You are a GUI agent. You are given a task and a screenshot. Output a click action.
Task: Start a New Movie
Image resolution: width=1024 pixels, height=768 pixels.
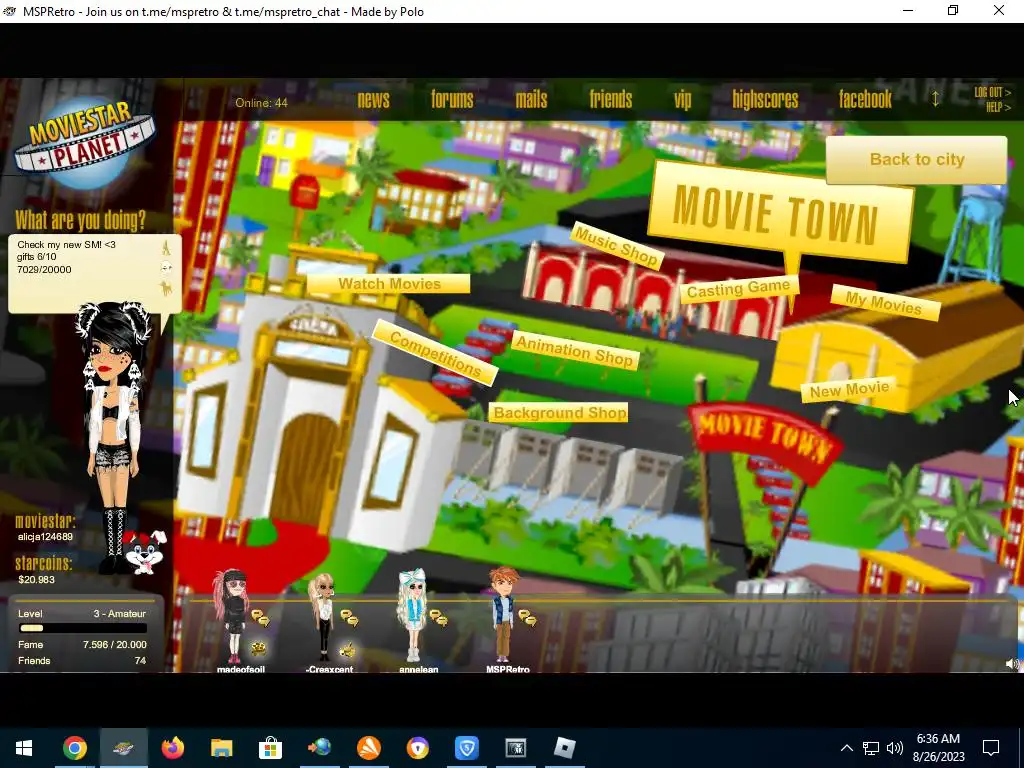(849, 390)
